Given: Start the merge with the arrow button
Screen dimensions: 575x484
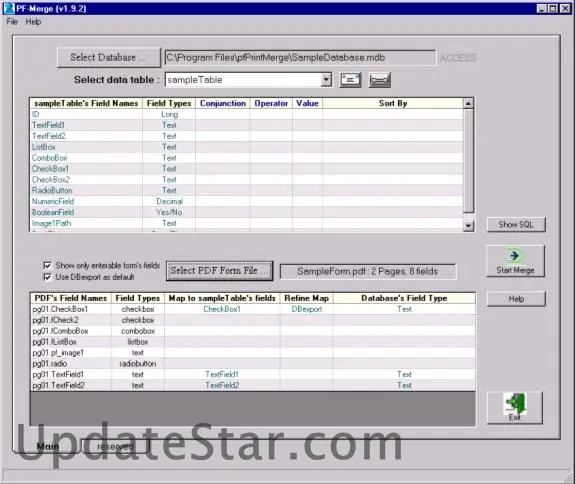Looking at the screenshot, I should [x=515, y=261].
